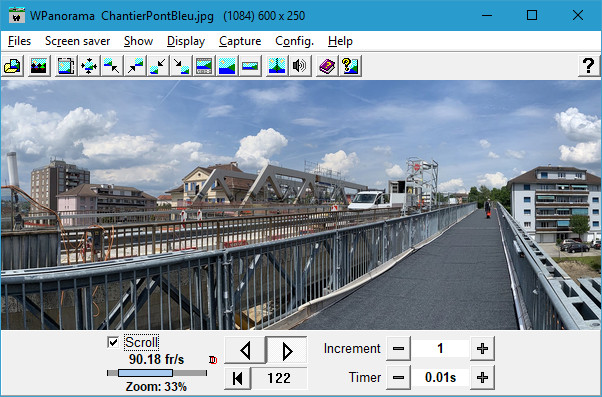Close the WPanorama window
602x397 pixels.
577,16
